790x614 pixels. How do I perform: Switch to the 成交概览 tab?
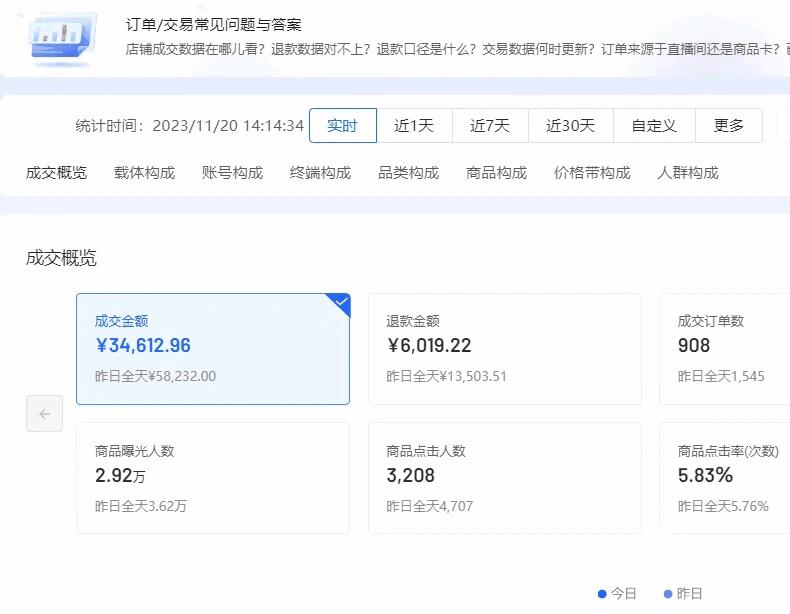tap(56, 173)
